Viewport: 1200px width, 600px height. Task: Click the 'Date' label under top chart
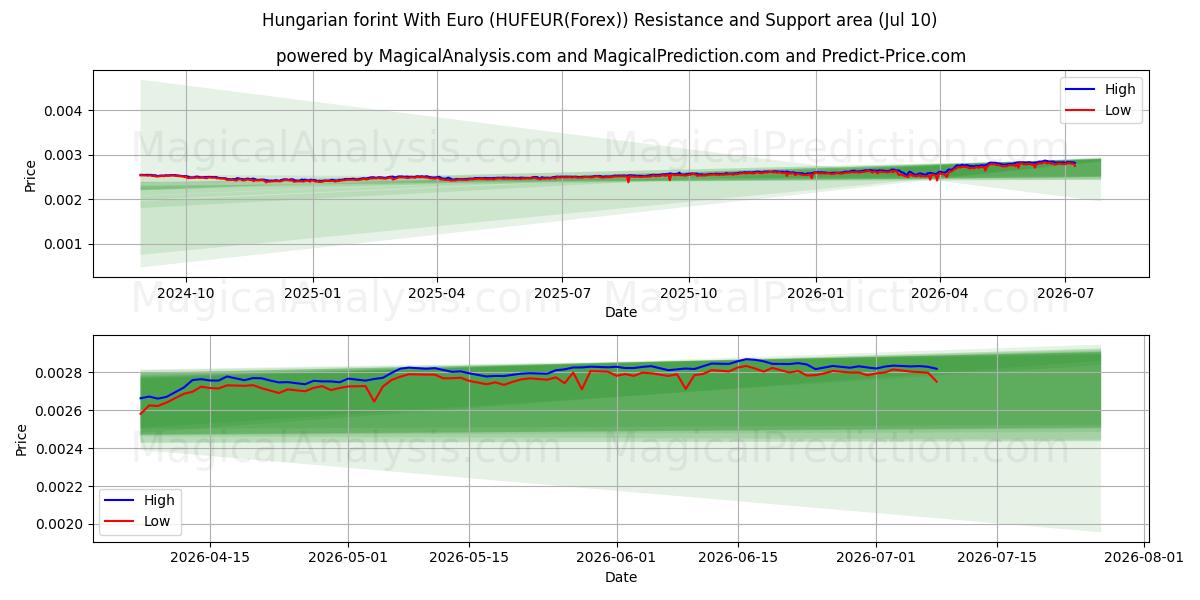(x=621, y=313)
